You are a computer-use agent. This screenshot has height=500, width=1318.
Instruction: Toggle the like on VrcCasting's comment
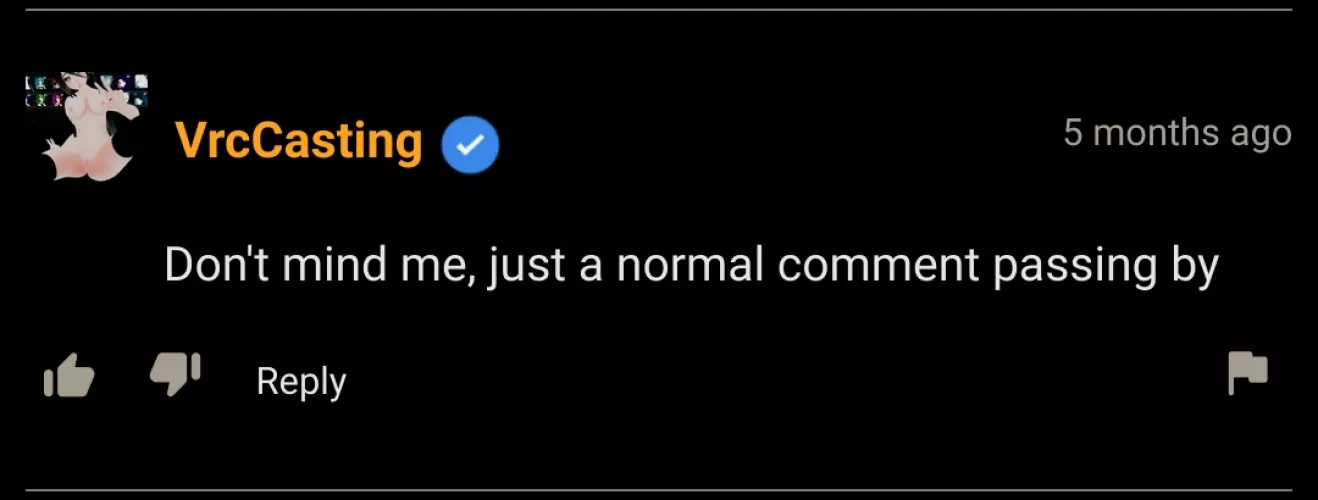point(69,378)
